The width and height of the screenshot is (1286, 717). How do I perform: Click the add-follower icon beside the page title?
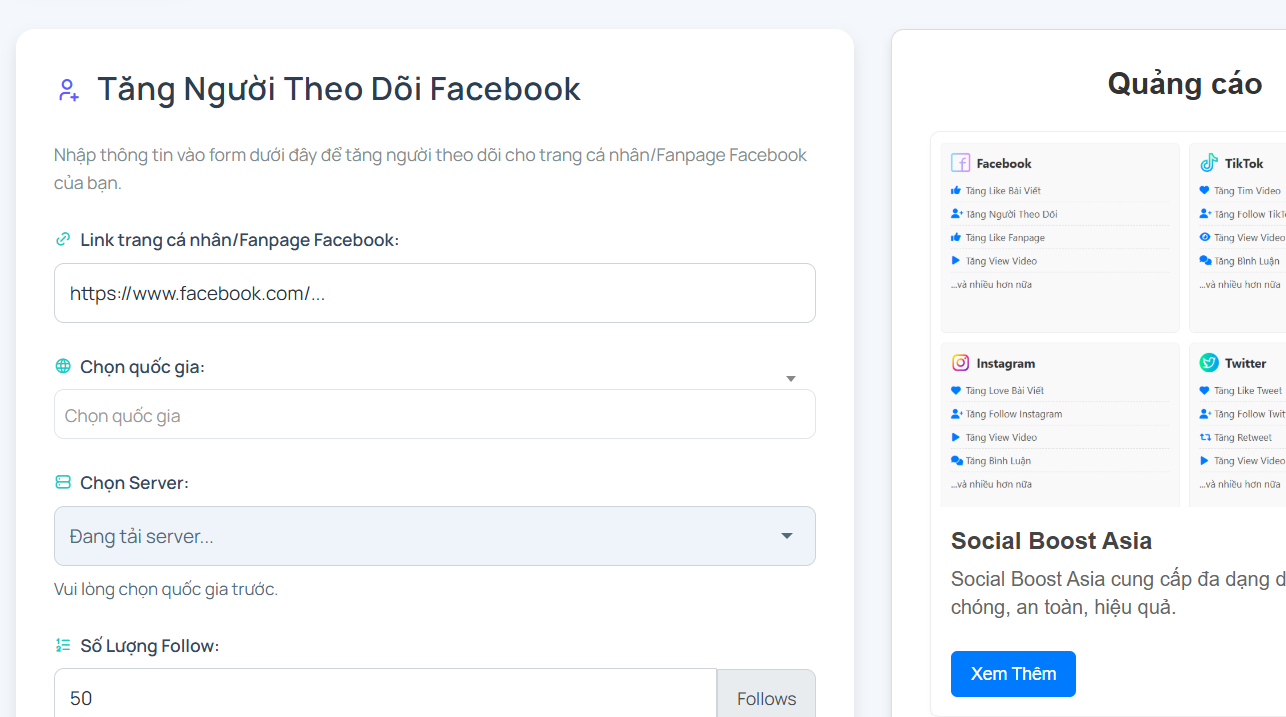(x=68, y=91)
